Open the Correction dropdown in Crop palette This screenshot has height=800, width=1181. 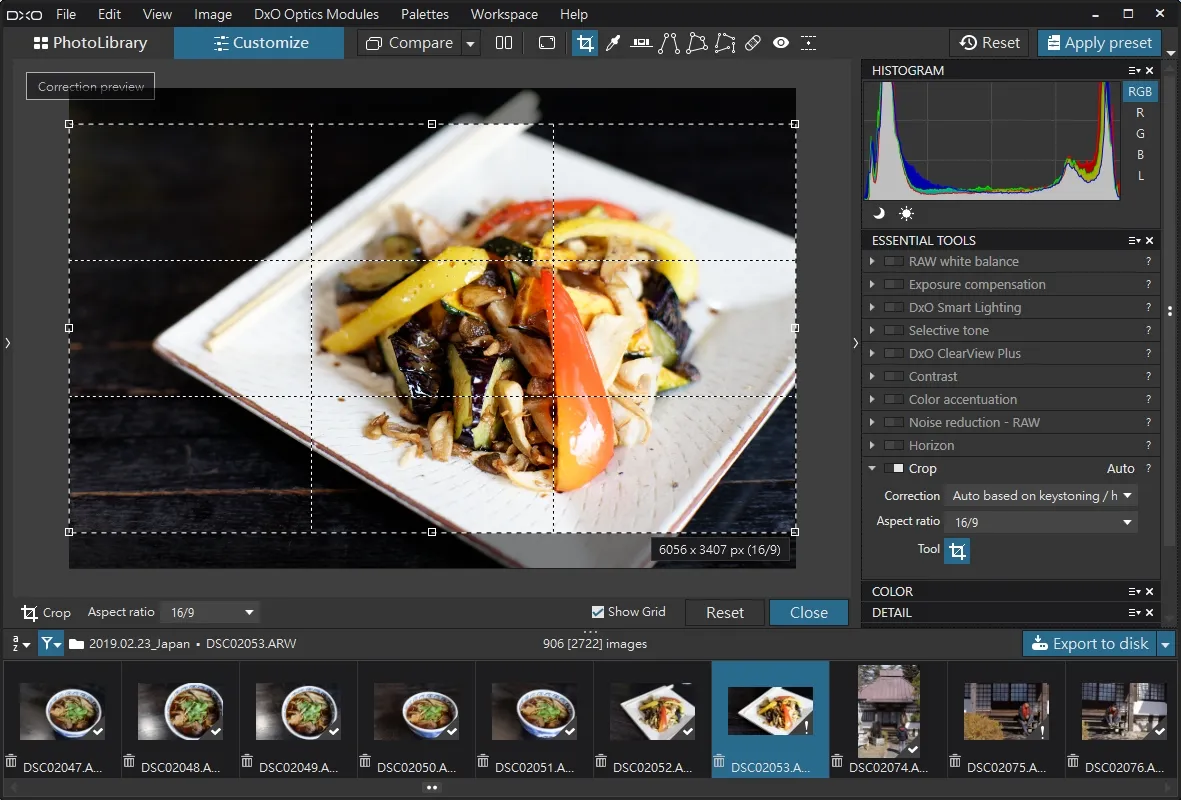click(1042, 496)
